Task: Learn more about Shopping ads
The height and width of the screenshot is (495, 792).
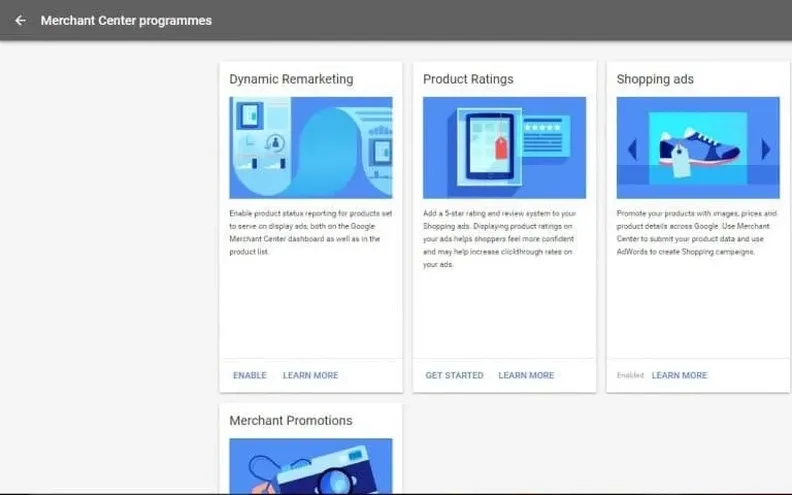Action: (679, 375)
